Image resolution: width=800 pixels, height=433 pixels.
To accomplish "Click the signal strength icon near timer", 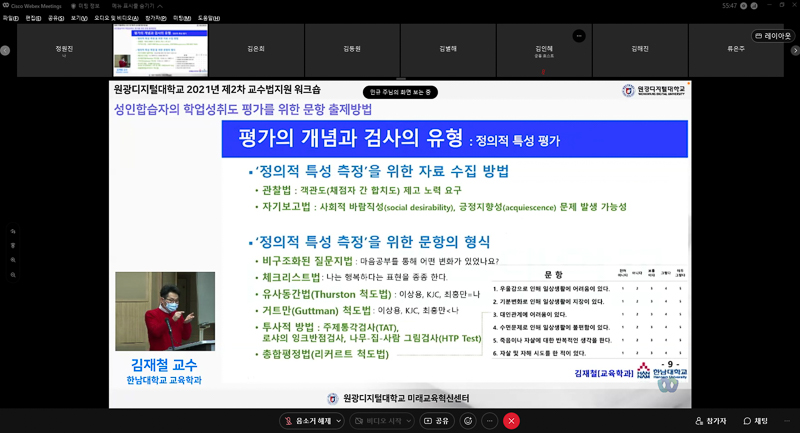I will coord(754,6).
